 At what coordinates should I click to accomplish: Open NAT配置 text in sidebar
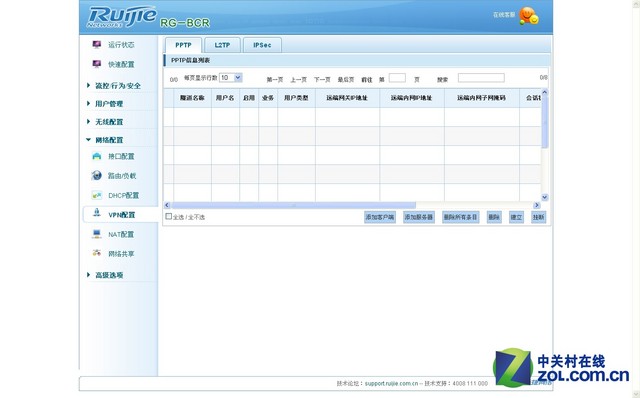tap(121, 234)
